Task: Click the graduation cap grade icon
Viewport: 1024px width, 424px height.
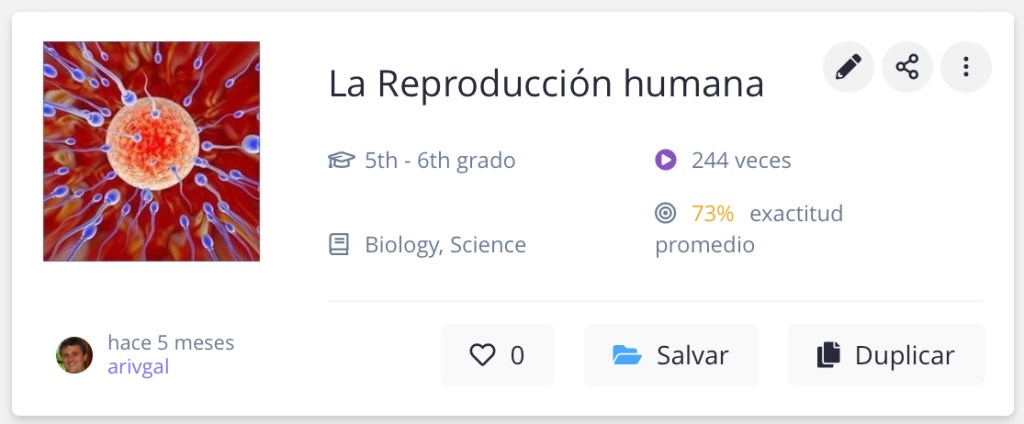Action: click(x=341, y=160)
